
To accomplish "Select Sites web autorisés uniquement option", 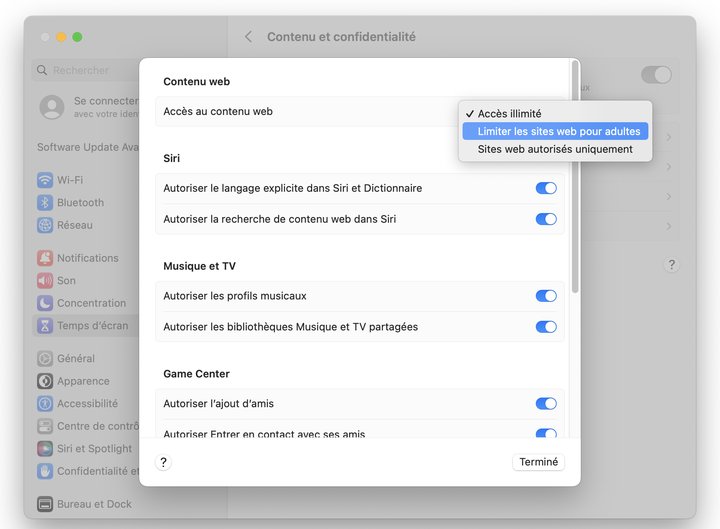I will [554, 149].
